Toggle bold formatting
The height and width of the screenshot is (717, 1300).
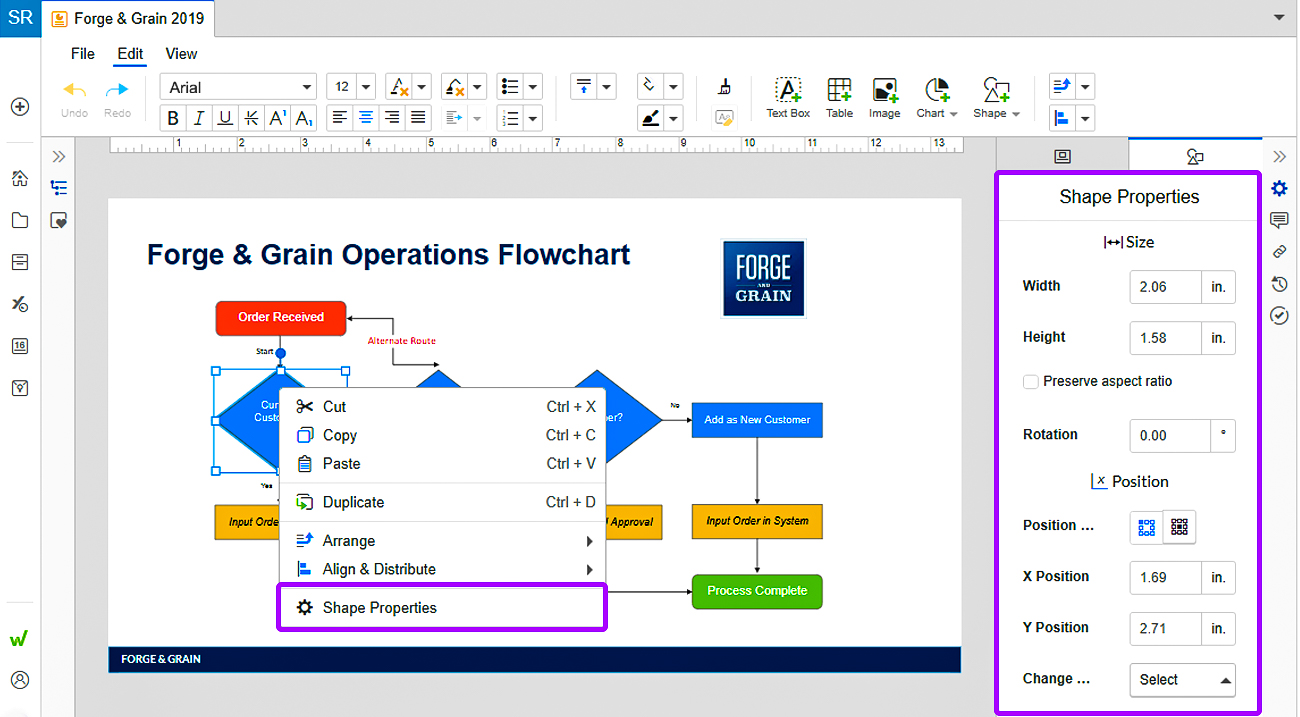click(173, 118)
